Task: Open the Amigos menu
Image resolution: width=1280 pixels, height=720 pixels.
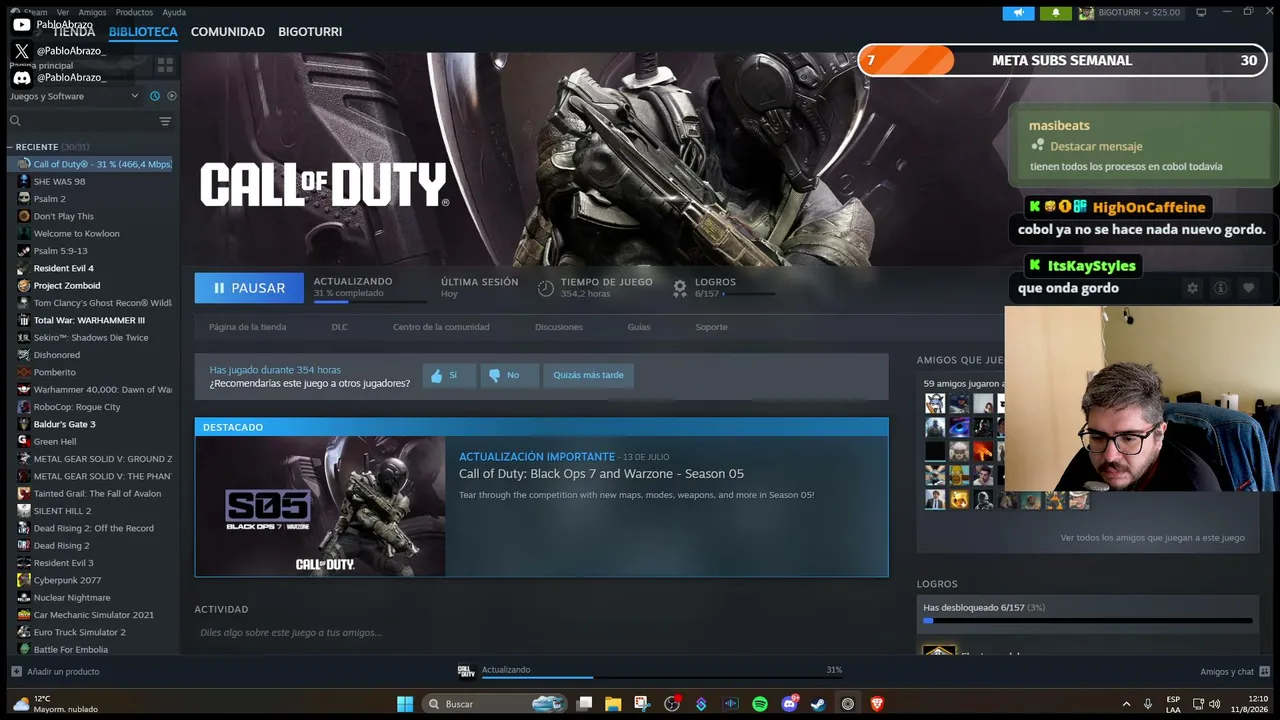Action: click(92, 12)
